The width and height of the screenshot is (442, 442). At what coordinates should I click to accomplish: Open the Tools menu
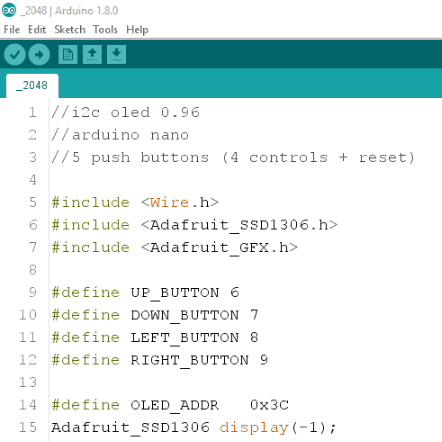tap(105, 29)
